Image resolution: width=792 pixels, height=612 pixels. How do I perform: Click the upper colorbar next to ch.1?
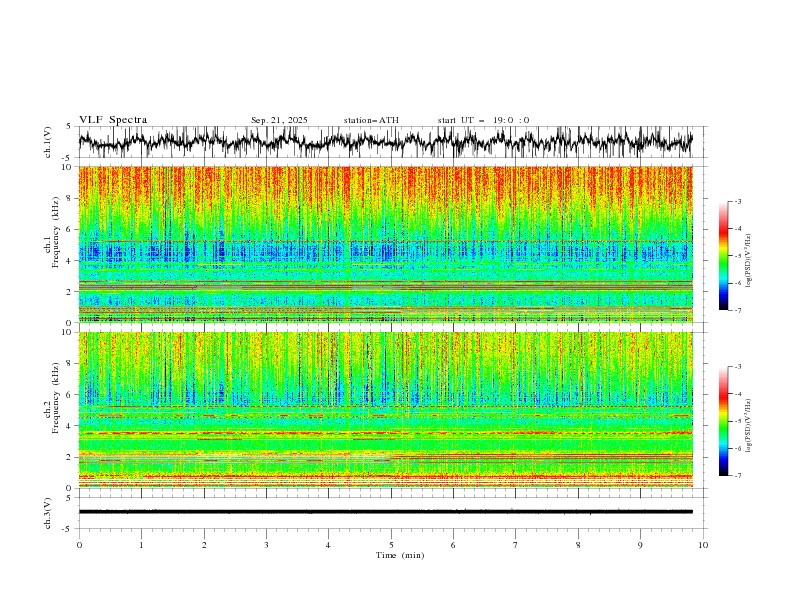pos(723,256)
